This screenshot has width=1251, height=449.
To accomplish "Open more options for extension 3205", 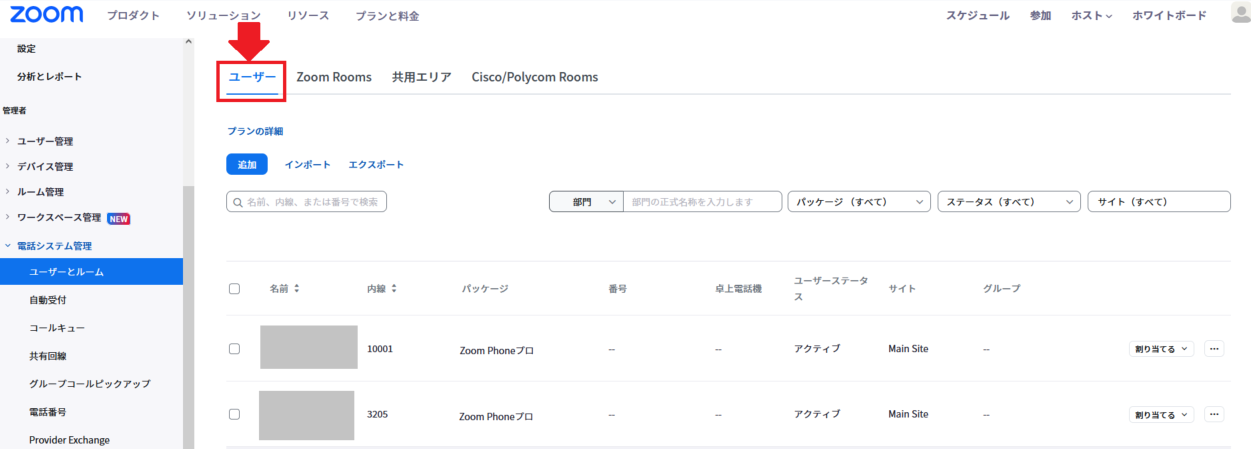I will (x=1214, y=414).
